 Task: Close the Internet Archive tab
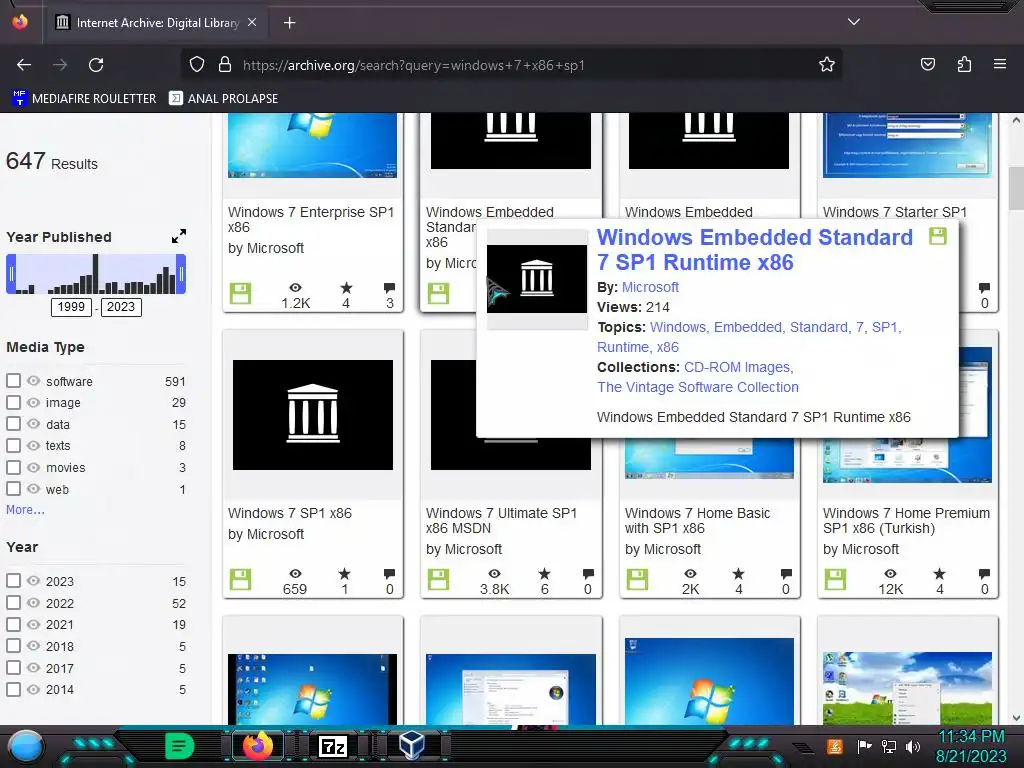252,22
